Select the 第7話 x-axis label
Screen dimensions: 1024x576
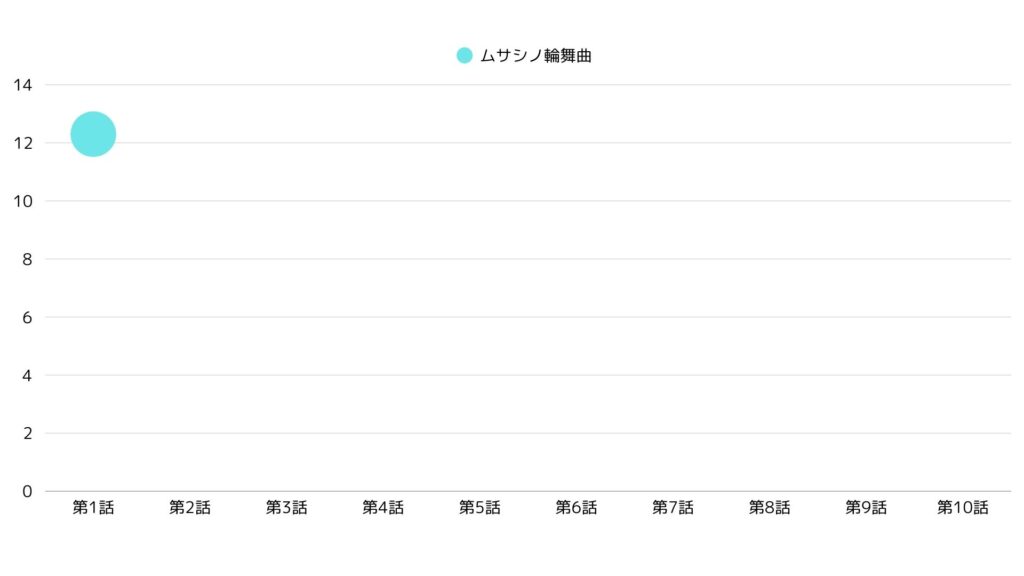[673, 507]
